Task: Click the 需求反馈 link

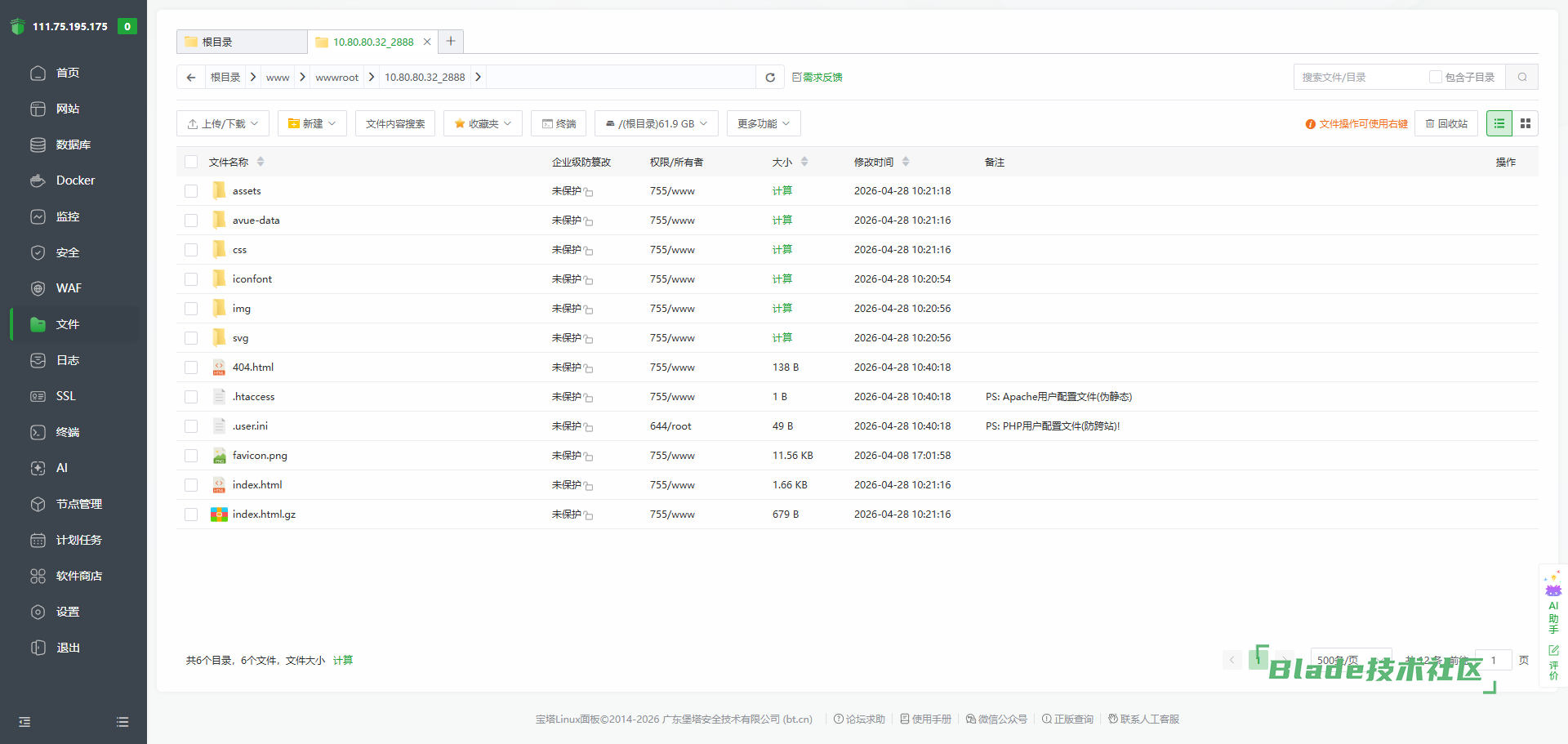Action: pos(817,78)
